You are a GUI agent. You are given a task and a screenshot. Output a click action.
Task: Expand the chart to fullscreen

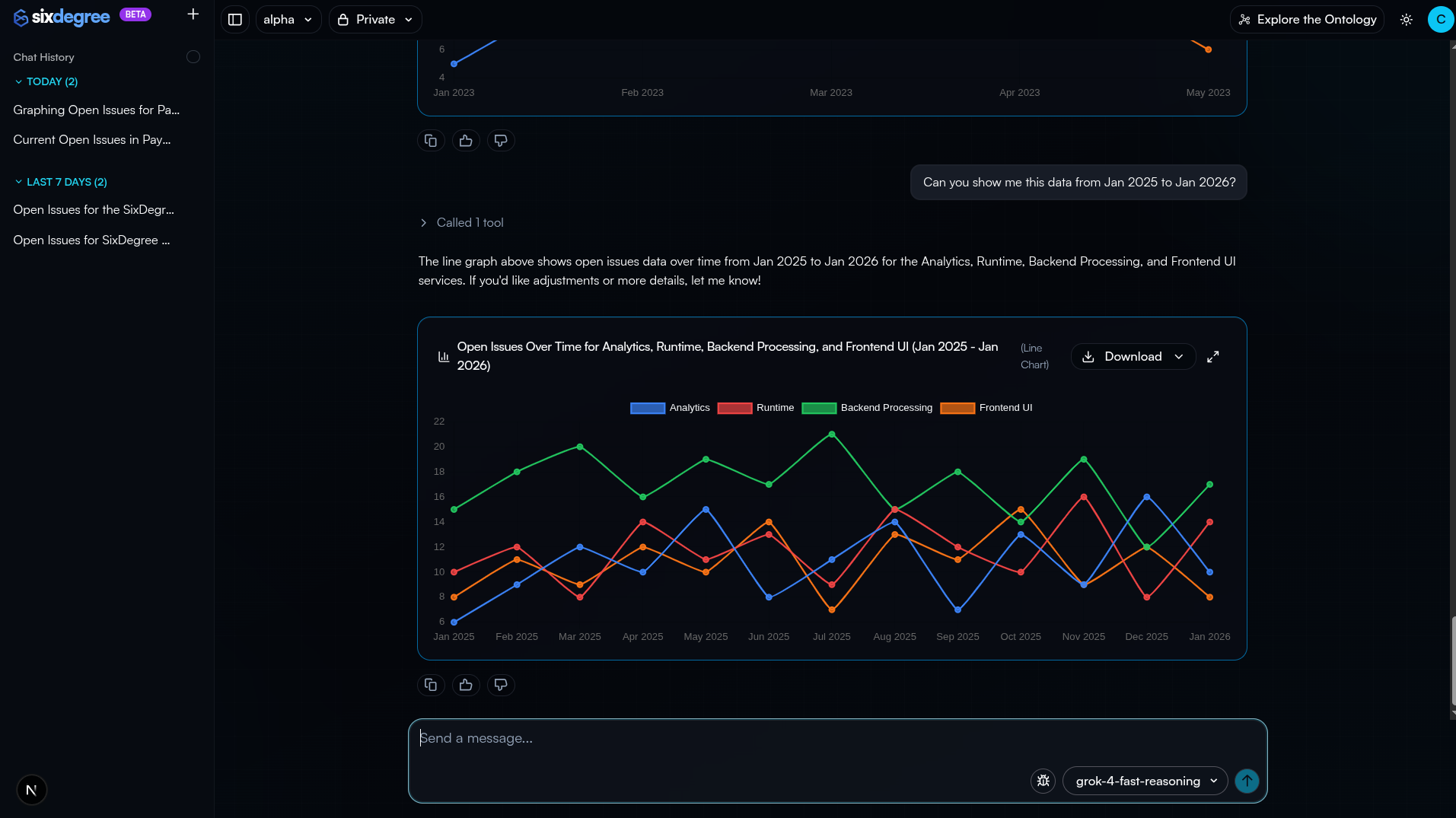click(x=1213, y=356)
